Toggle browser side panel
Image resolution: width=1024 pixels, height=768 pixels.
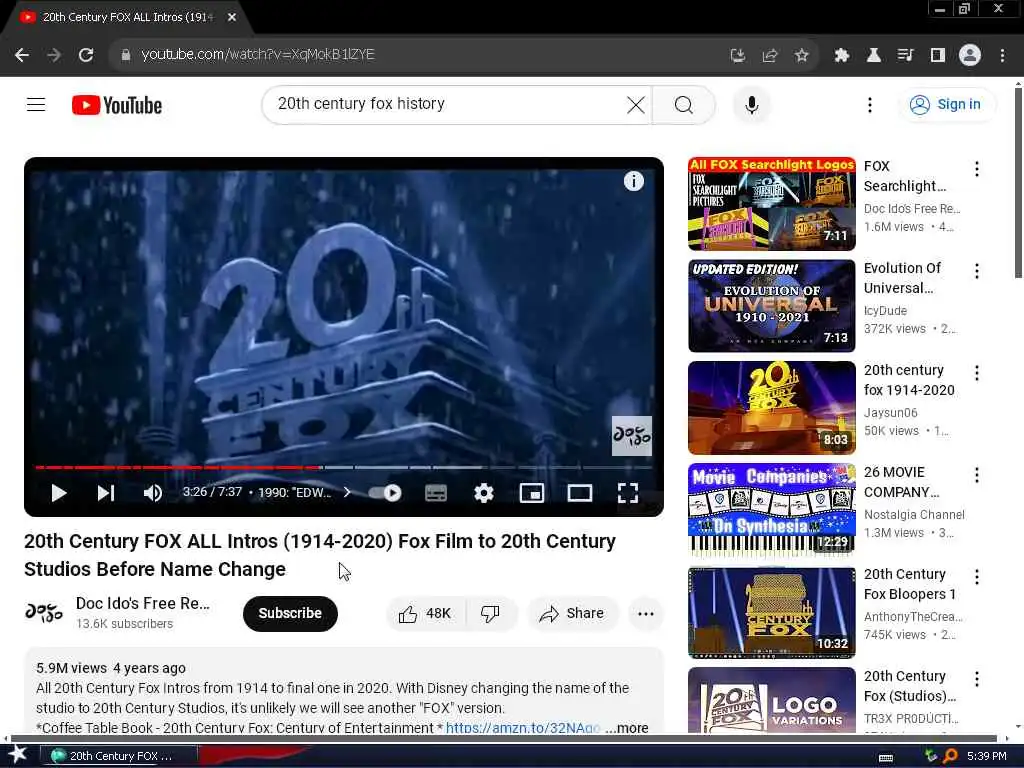tap(938, 56)
